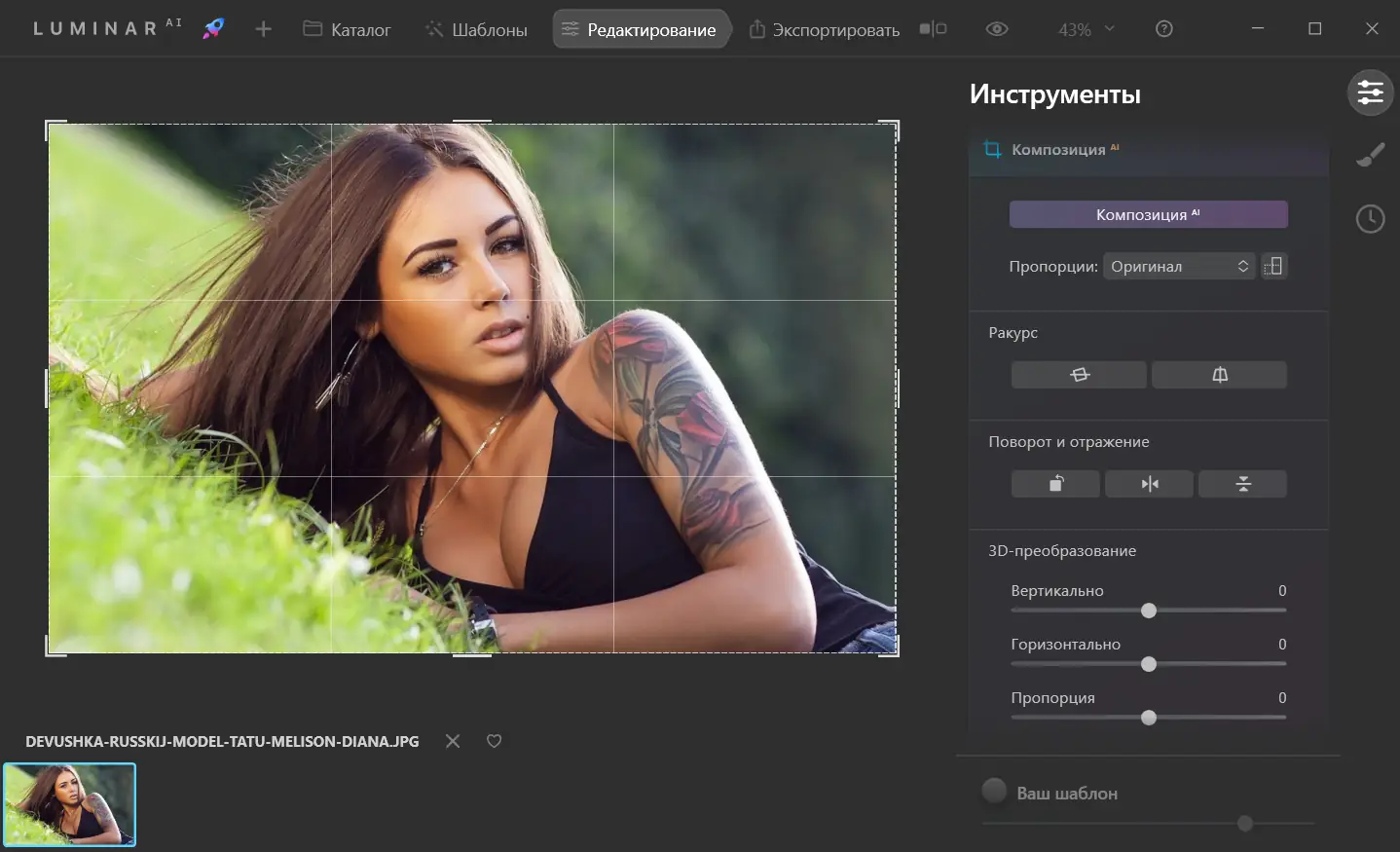
Task: Click the rotate 90 degrees icon
Action: [1055, 483]
